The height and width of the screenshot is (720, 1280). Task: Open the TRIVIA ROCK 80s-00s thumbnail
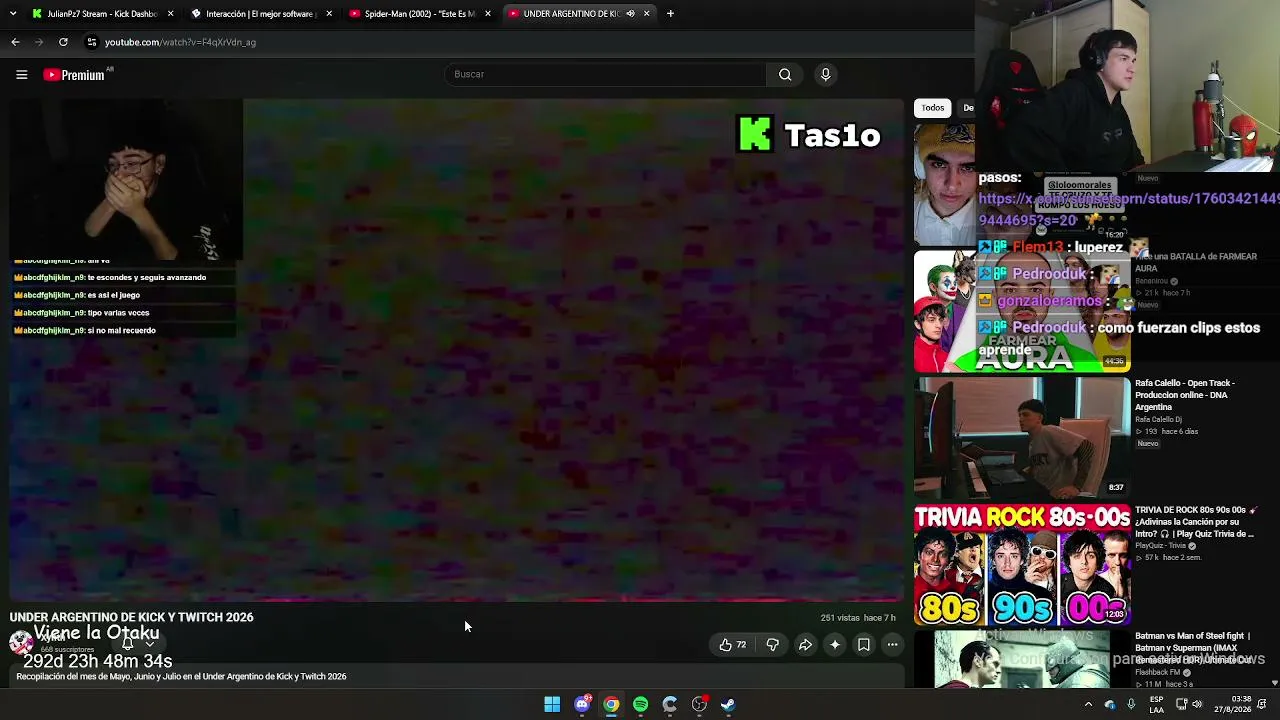1022,565
